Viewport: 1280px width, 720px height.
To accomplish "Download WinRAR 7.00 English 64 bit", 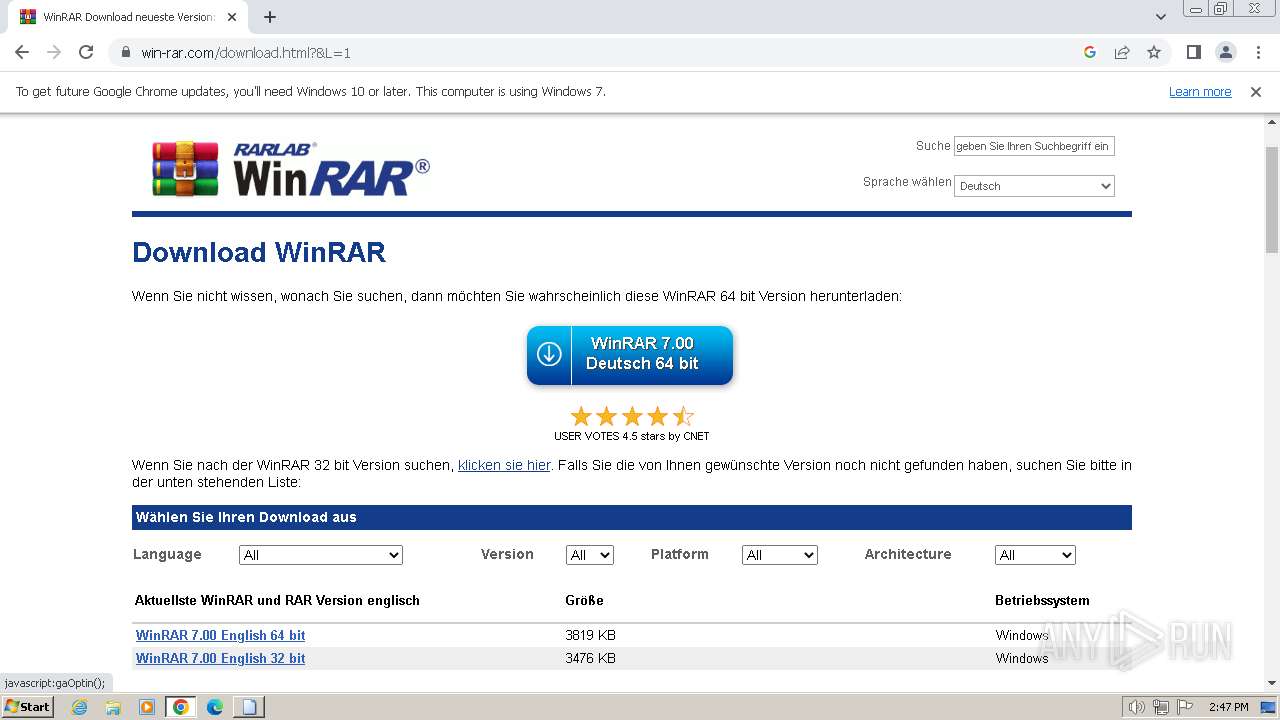I will [x=220, y=635].
